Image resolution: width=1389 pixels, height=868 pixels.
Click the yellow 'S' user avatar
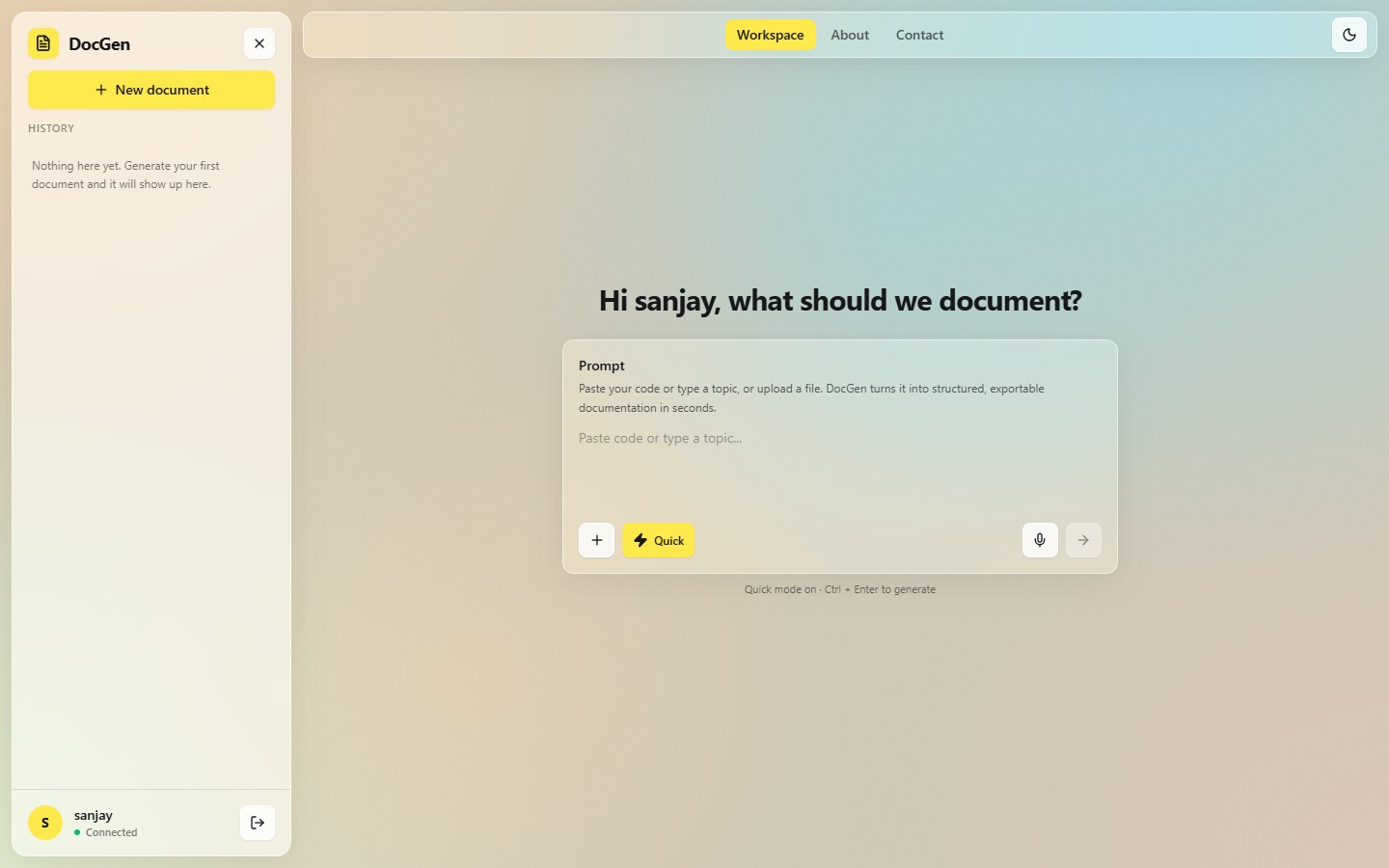pyautogui.click(x=45, y=823)
